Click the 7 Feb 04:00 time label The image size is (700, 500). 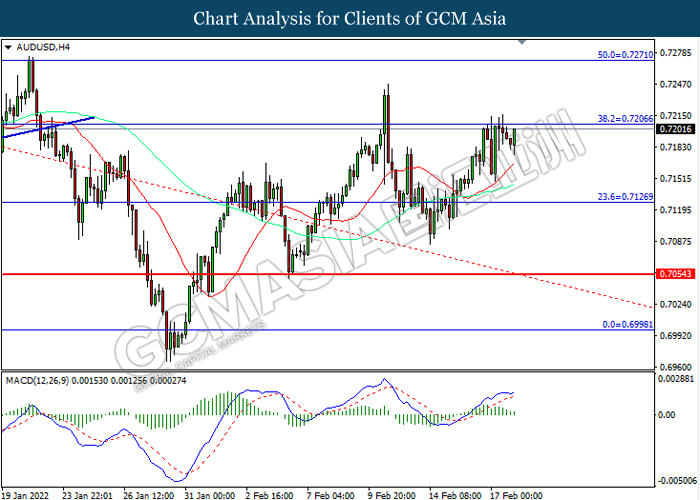[330, 495]
